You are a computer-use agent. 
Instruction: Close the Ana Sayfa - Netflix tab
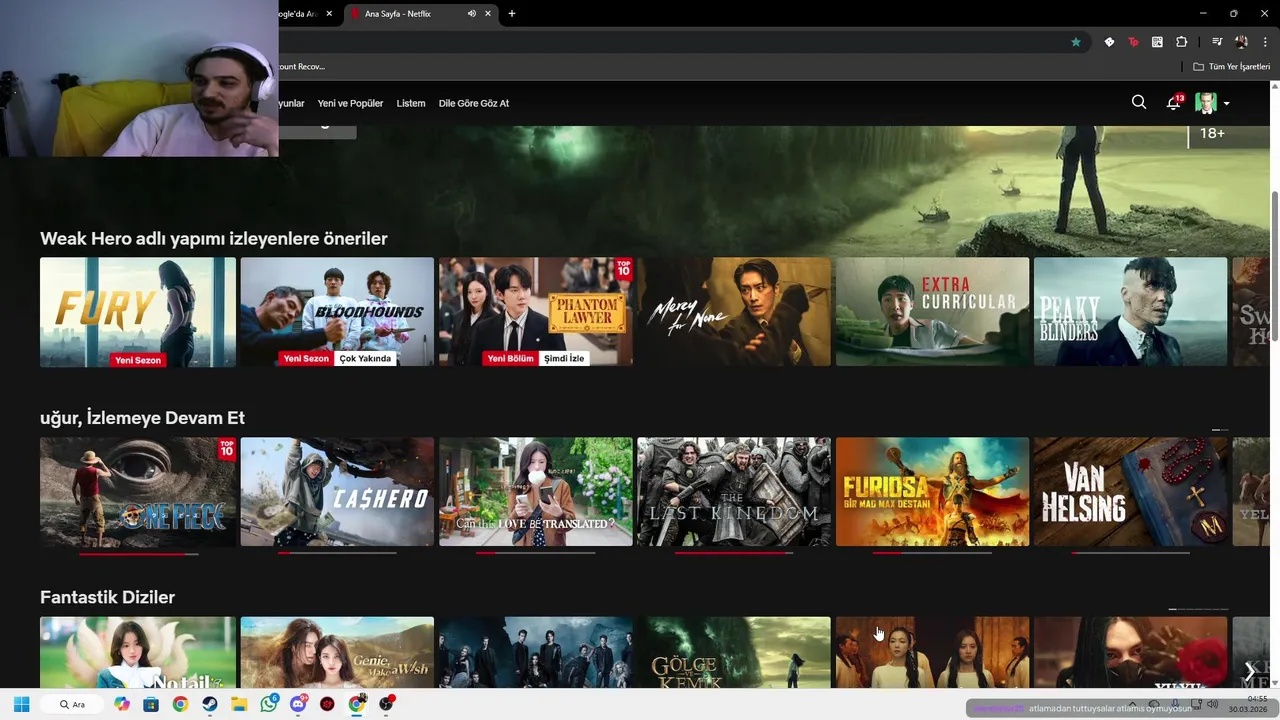[x=488, y=14]
